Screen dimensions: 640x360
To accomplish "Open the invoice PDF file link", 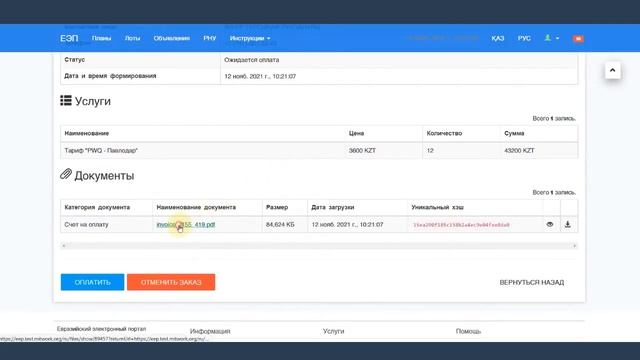I will coord(186,224).
